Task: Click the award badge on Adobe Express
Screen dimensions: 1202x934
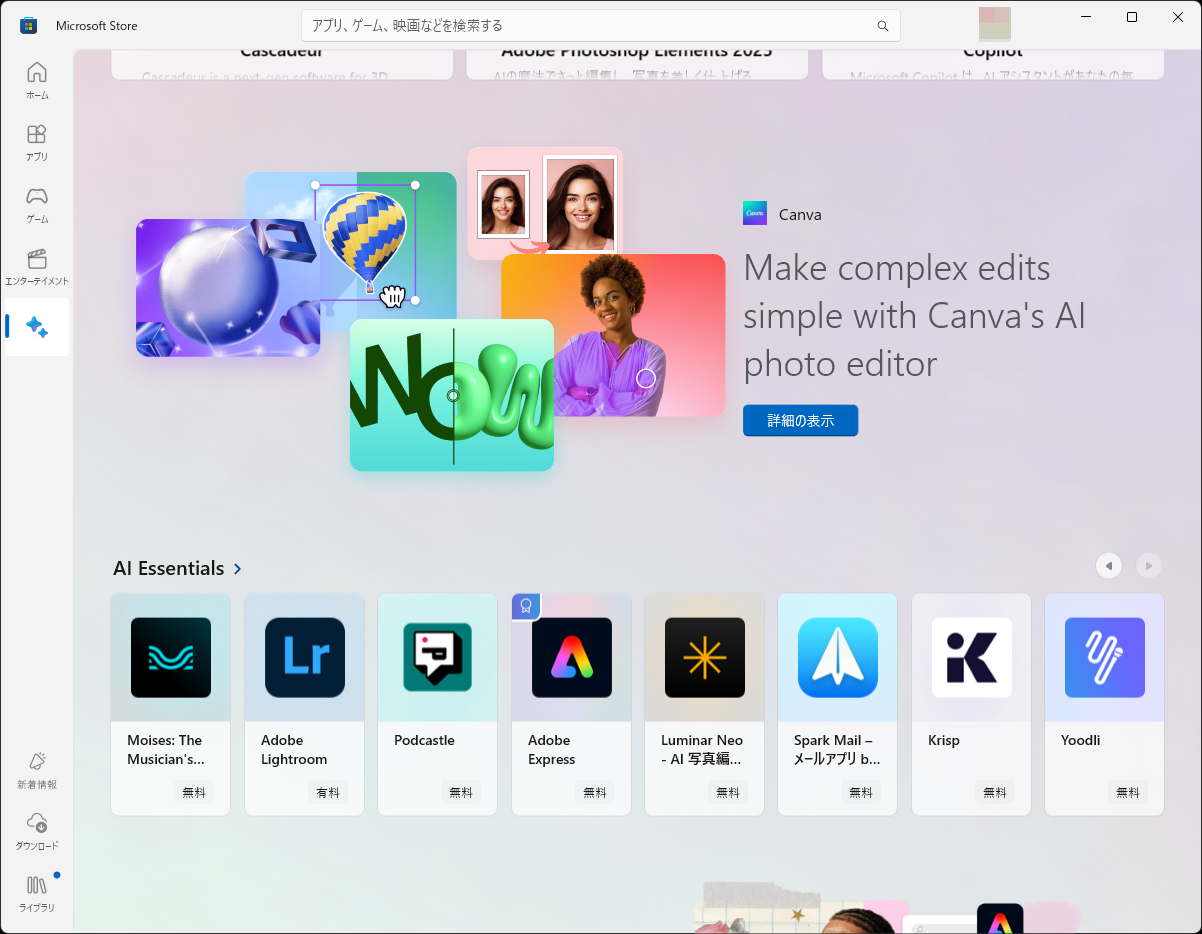Action: click(x=527, y=606)
